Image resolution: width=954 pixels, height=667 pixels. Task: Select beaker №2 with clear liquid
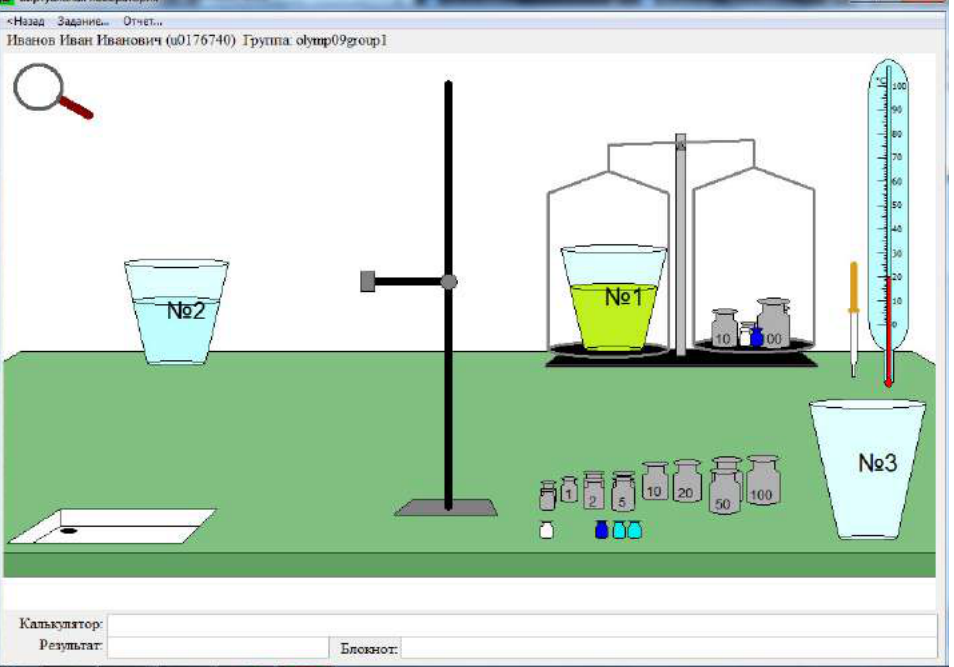point(176,312)
